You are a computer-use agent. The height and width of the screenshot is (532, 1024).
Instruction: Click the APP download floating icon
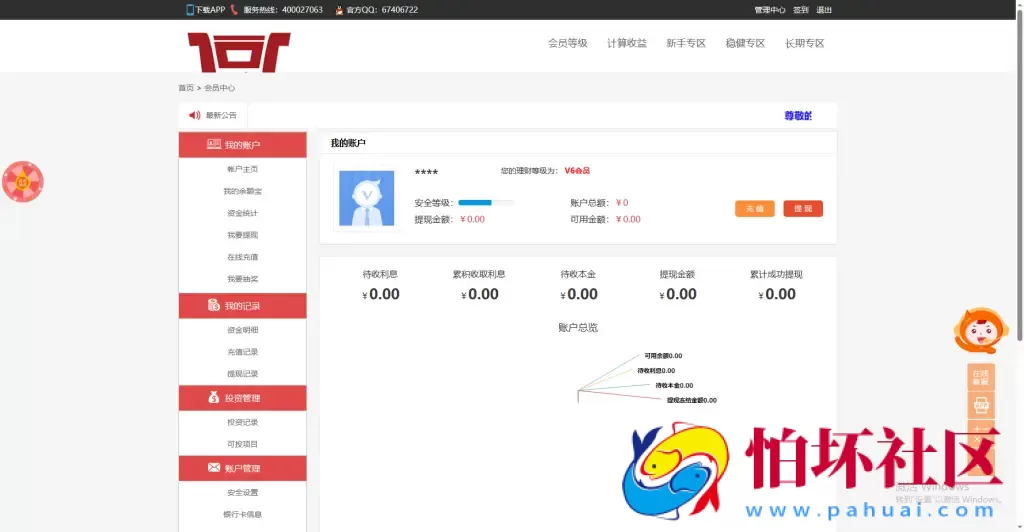point(981,405)
